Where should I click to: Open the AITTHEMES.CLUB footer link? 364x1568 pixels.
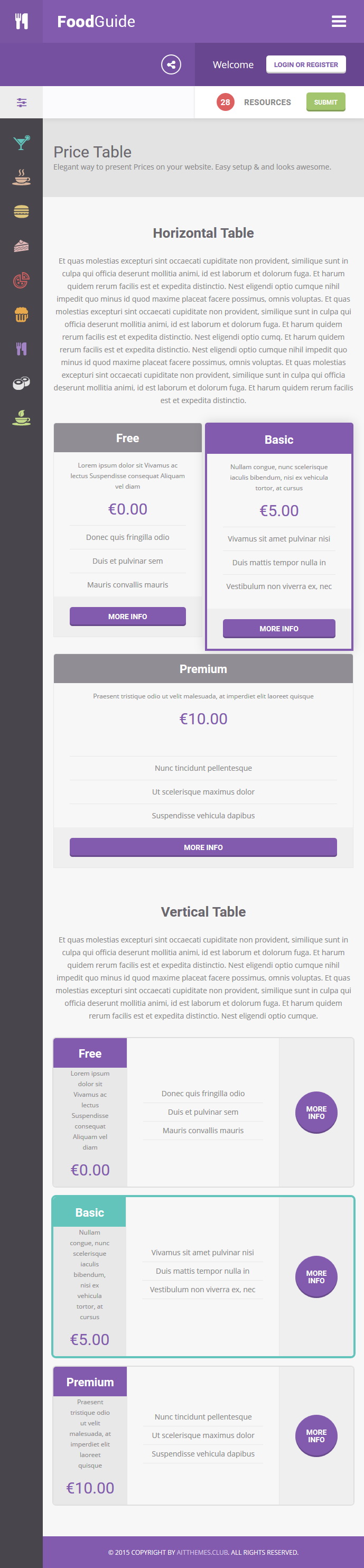tap(202, 1552)
